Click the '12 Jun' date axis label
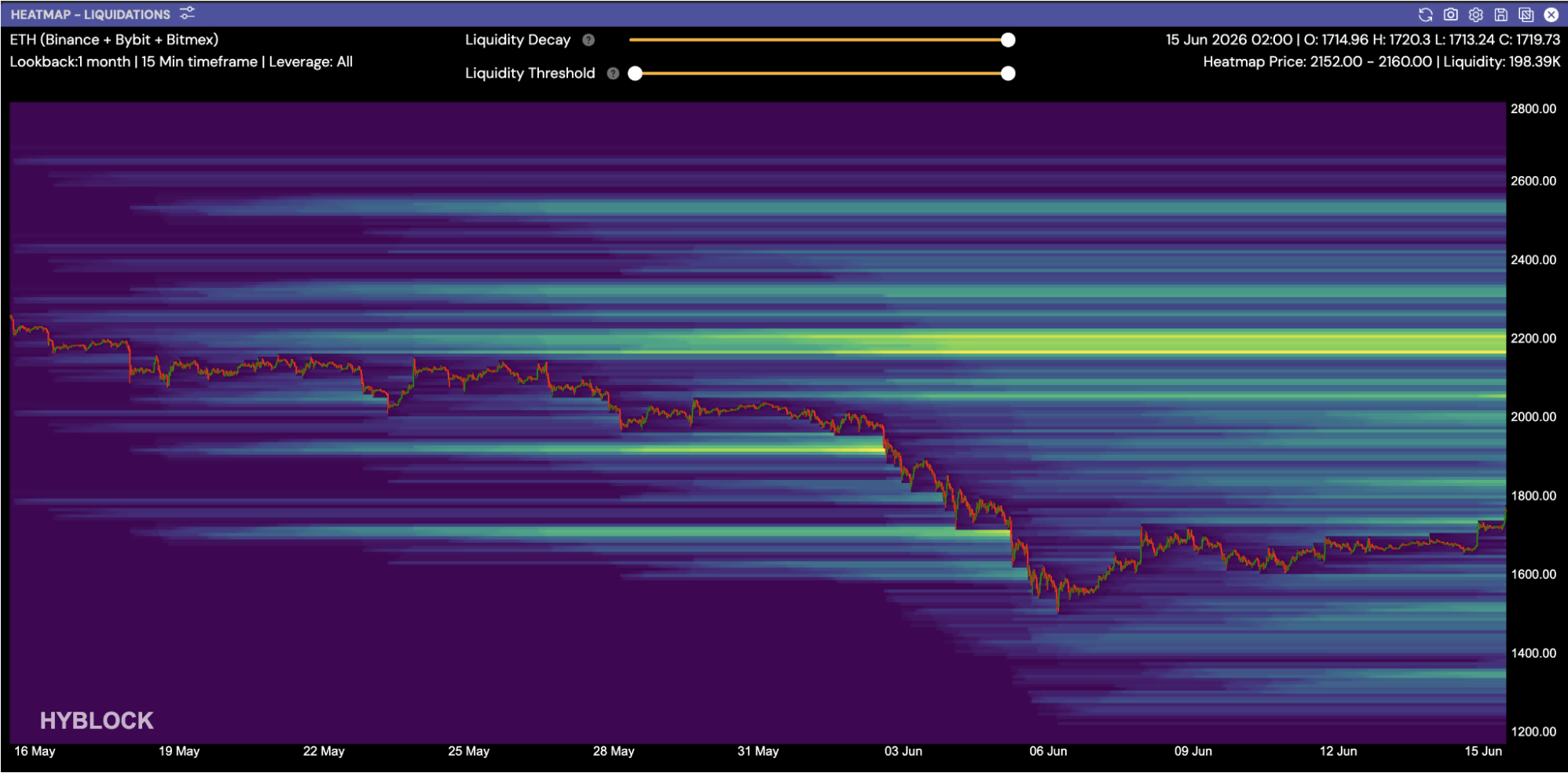The width and height of the screenshot is (1568, 773). coord(1338,751)
